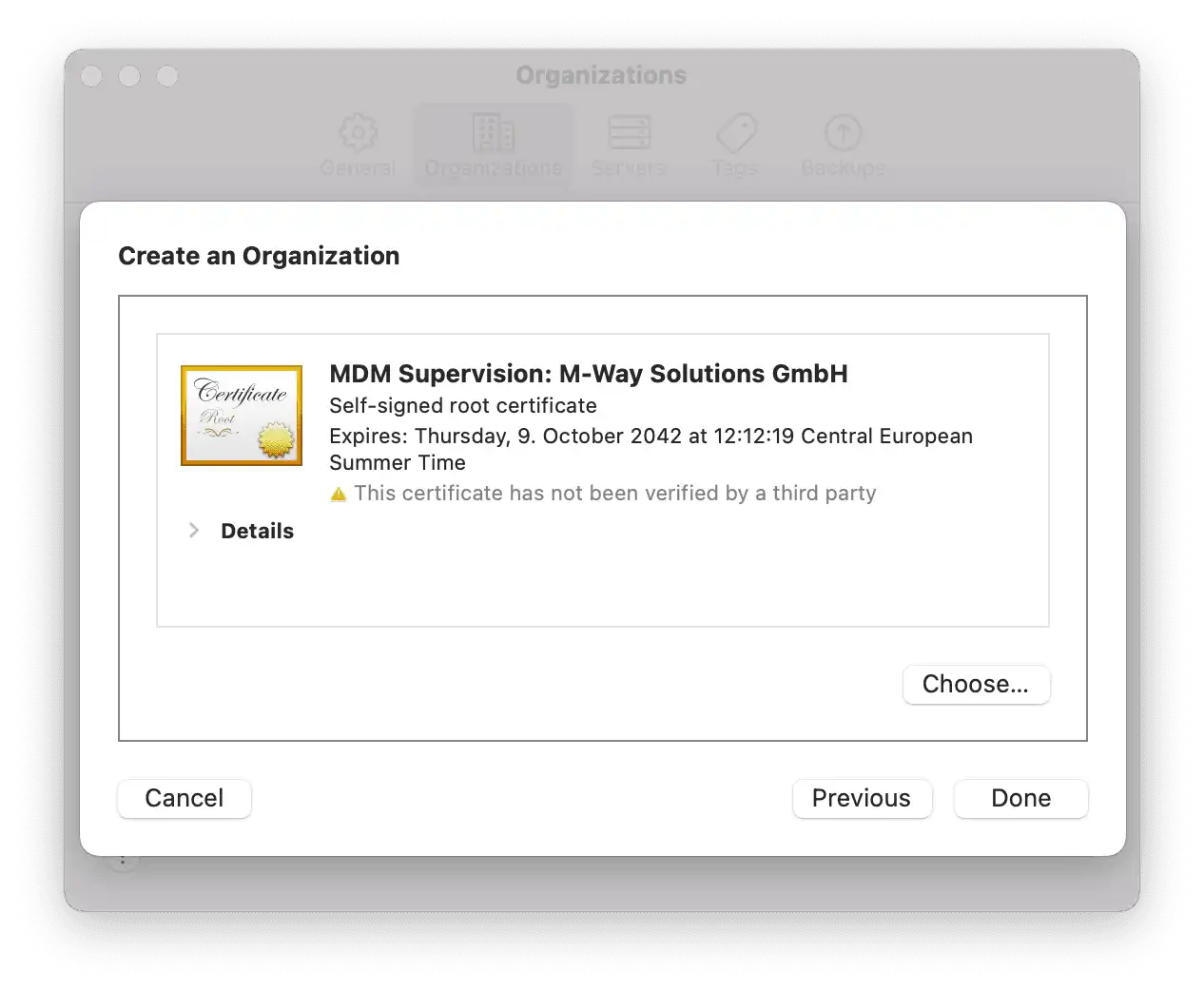Finish by clicking Done
1204x991 pixels.
[1020, 798]
